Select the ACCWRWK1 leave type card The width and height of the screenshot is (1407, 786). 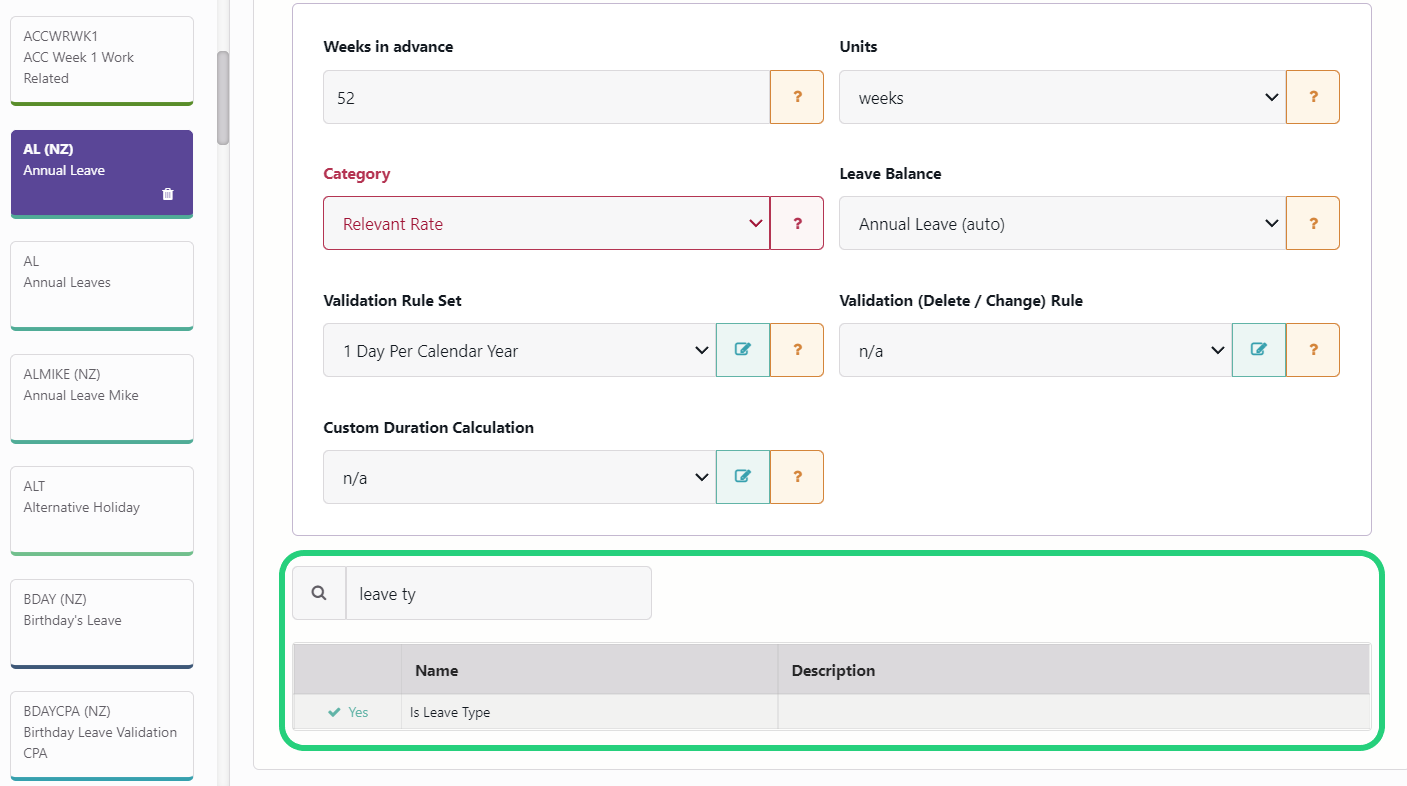[102, 61]
